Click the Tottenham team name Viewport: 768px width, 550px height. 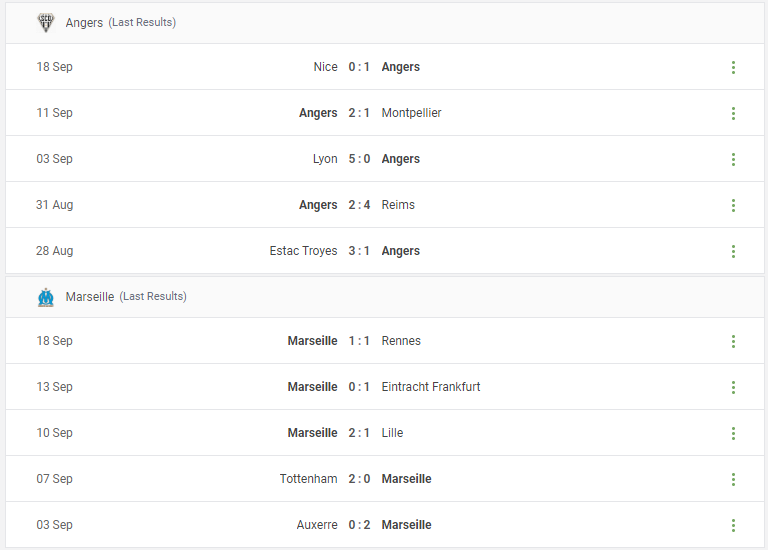tap(309, 479)
